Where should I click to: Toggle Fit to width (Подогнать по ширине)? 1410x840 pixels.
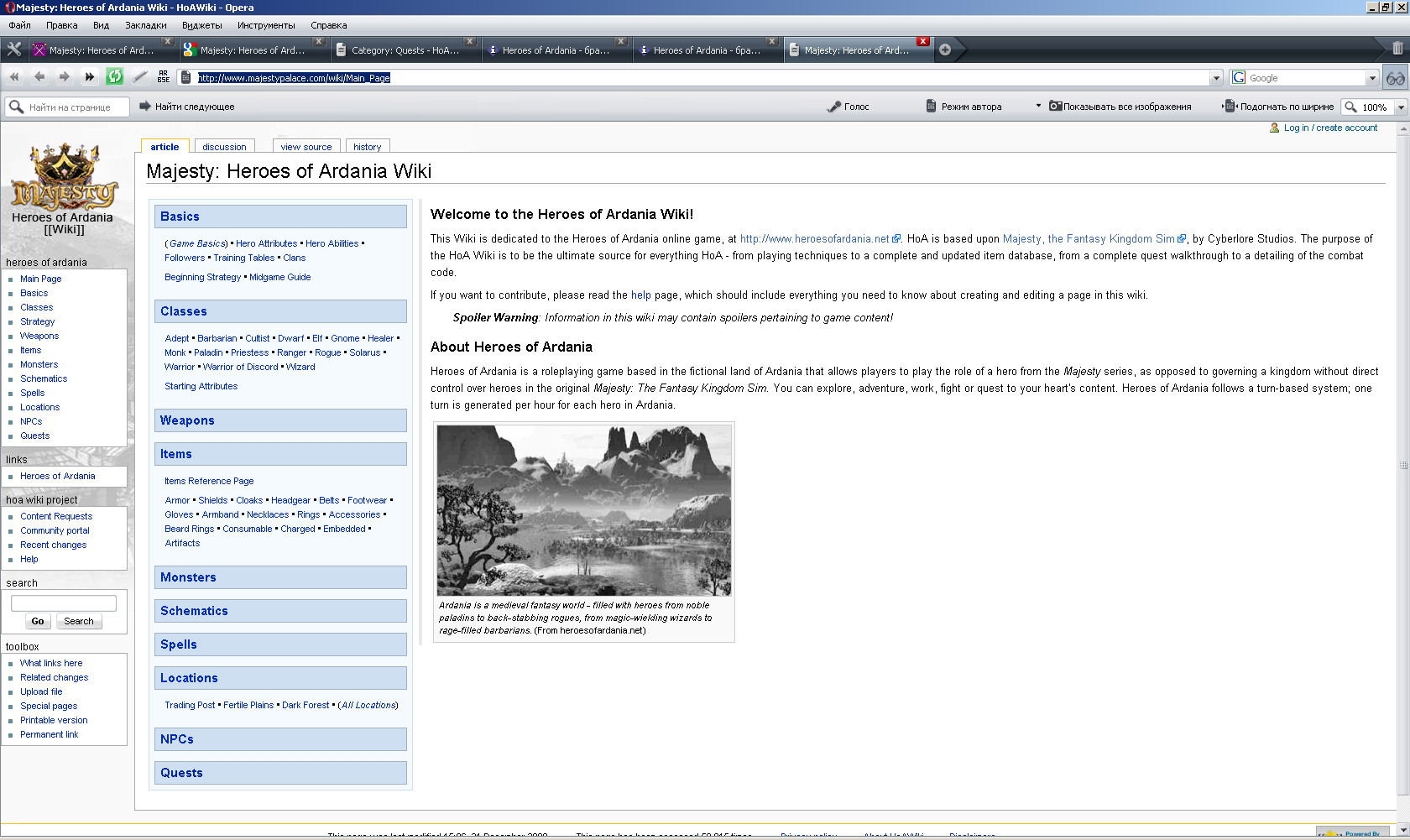point(1279,107)
